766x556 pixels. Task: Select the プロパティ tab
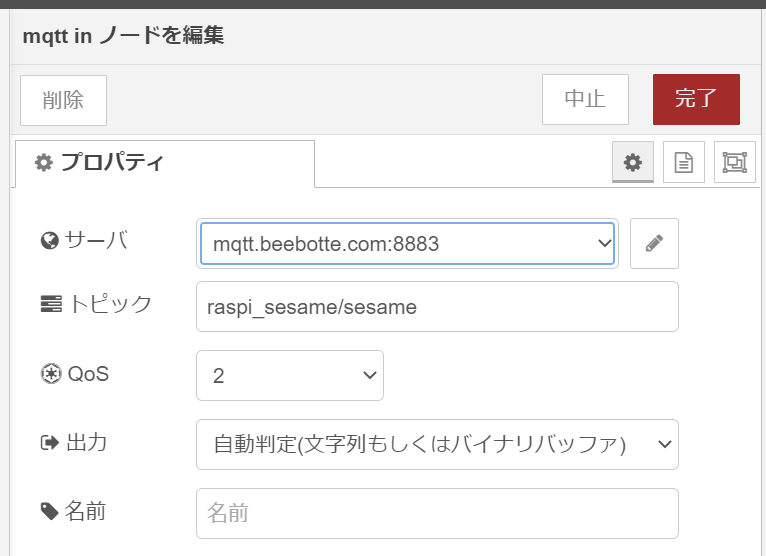tap(165, 164)
